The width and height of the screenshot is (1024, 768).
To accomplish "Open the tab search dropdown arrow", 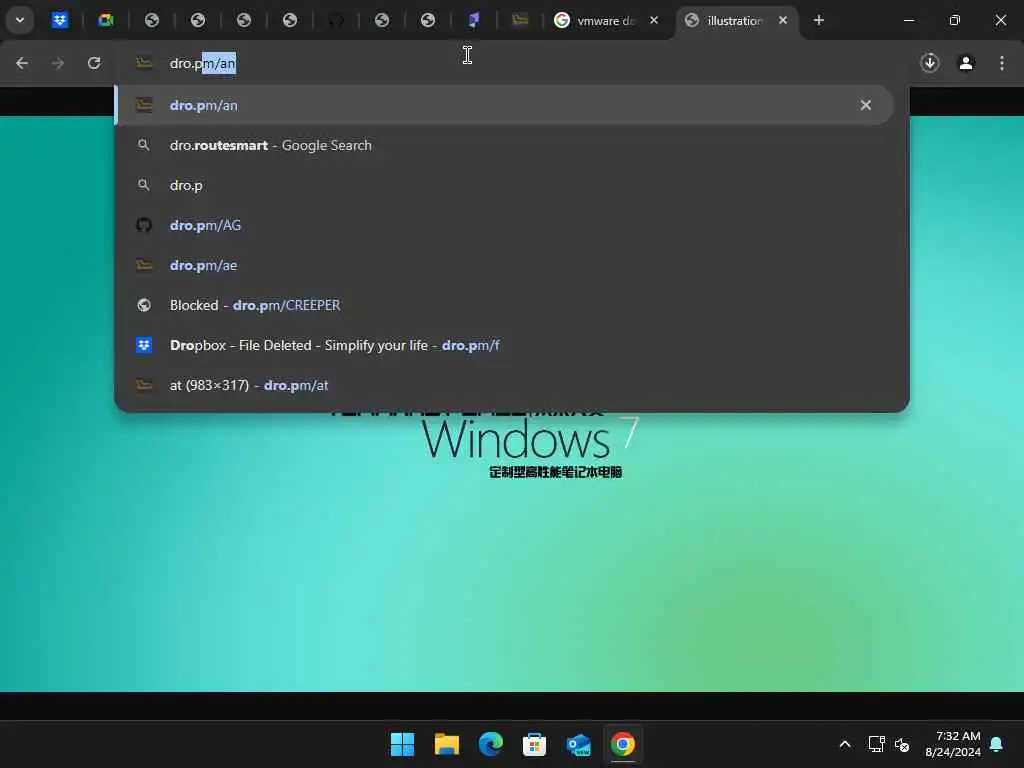I will pos(20,20).
